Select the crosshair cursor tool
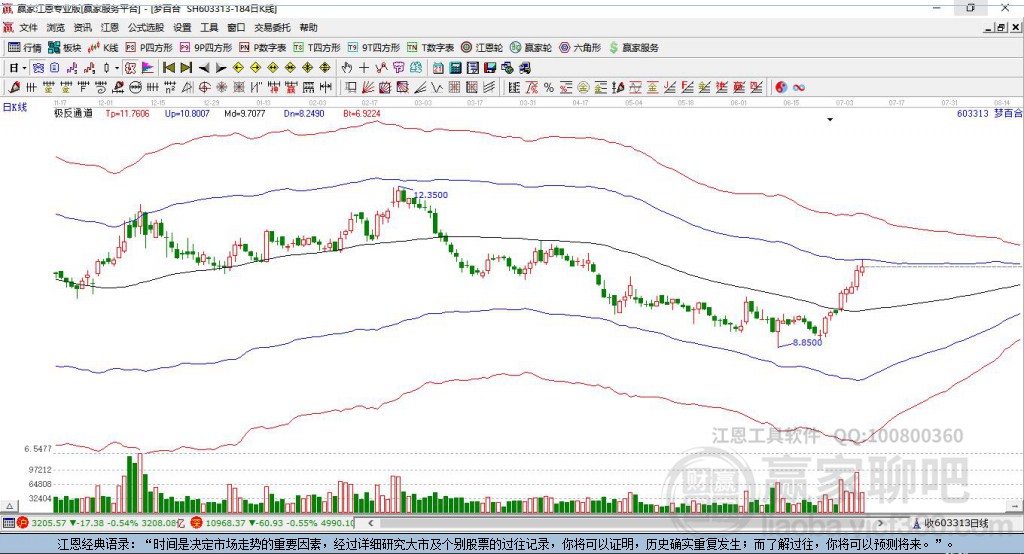Image resolution: width=1024 pixels, height=554 pixels. 364,68
